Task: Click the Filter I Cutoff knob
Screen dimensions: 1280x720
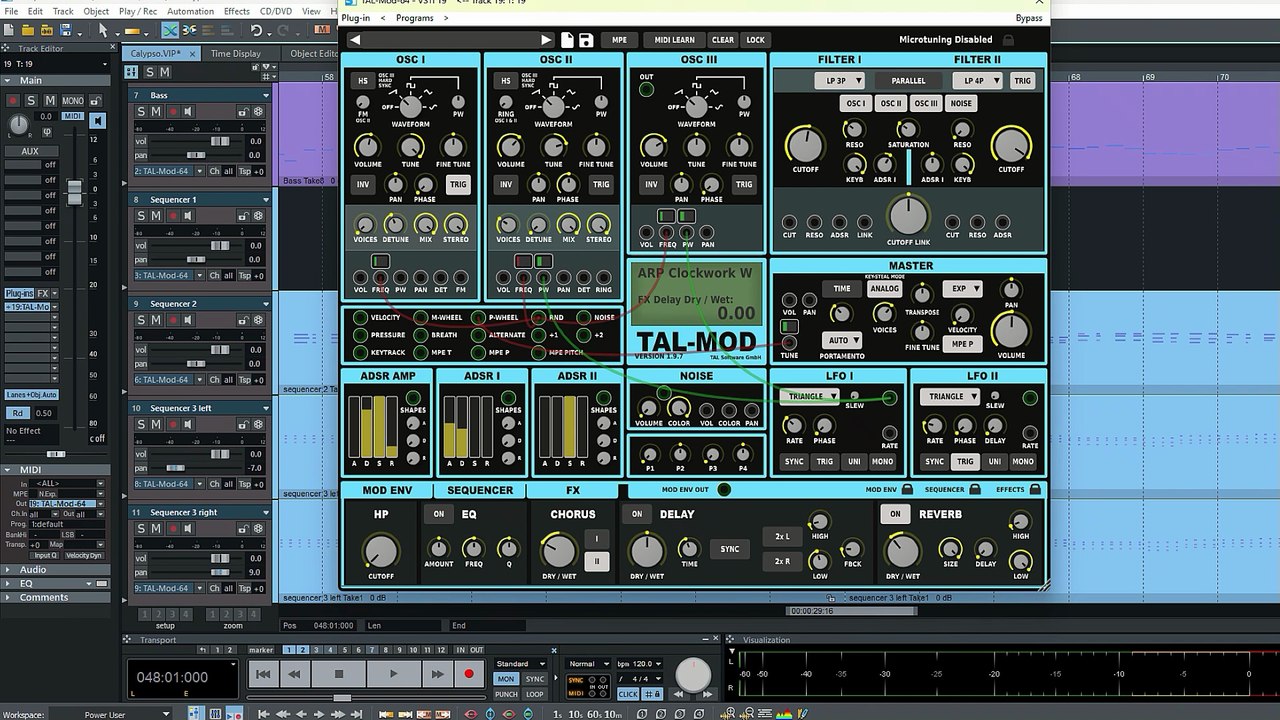Action: pyautogui.click(x=805, y=146)
